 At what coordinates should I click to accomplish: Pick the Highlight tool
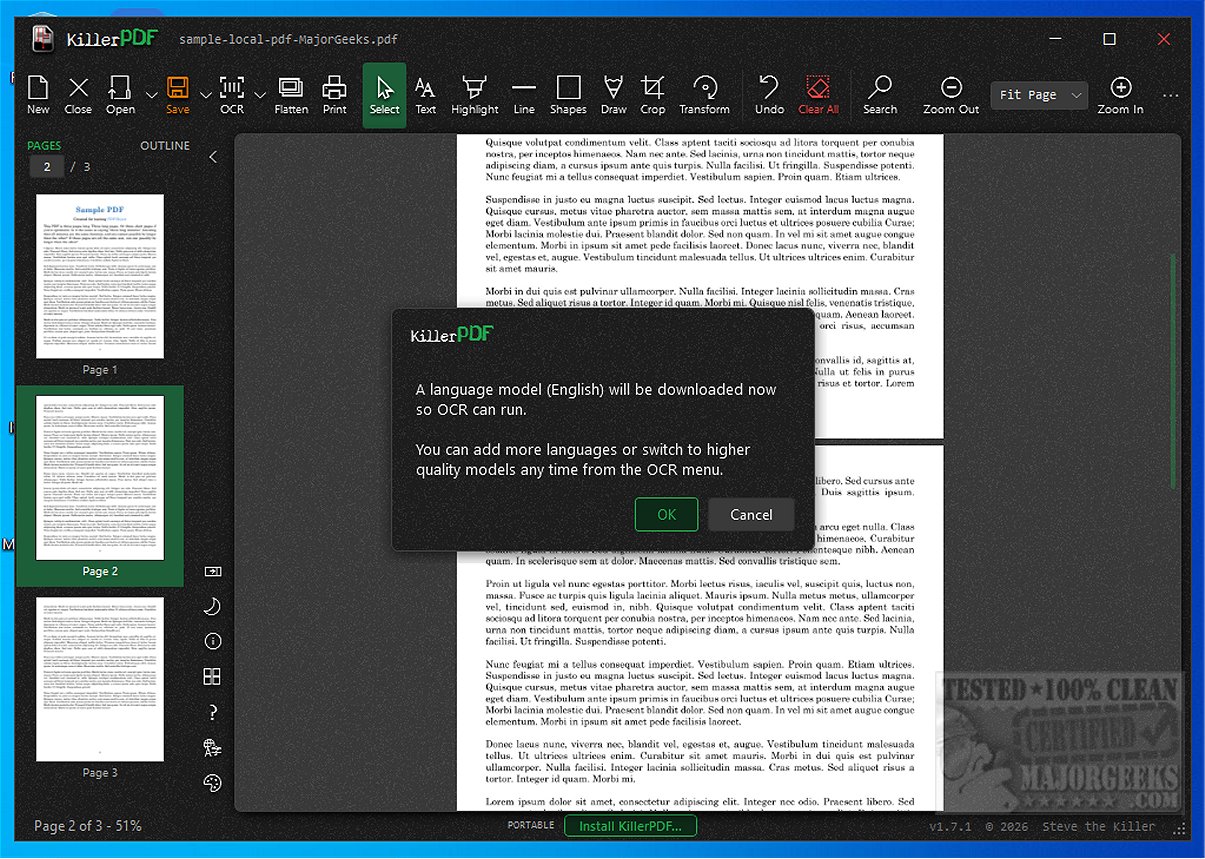475,95
